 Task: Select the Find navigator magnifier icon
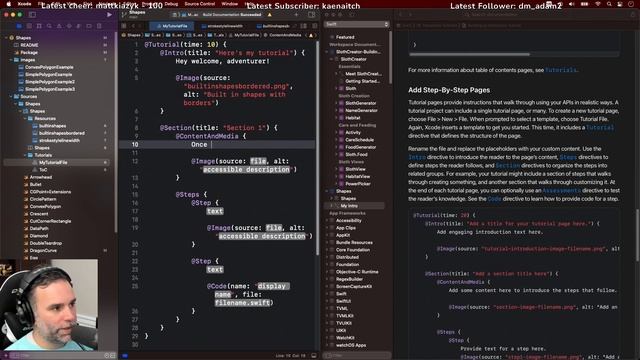tap(49, 26)
